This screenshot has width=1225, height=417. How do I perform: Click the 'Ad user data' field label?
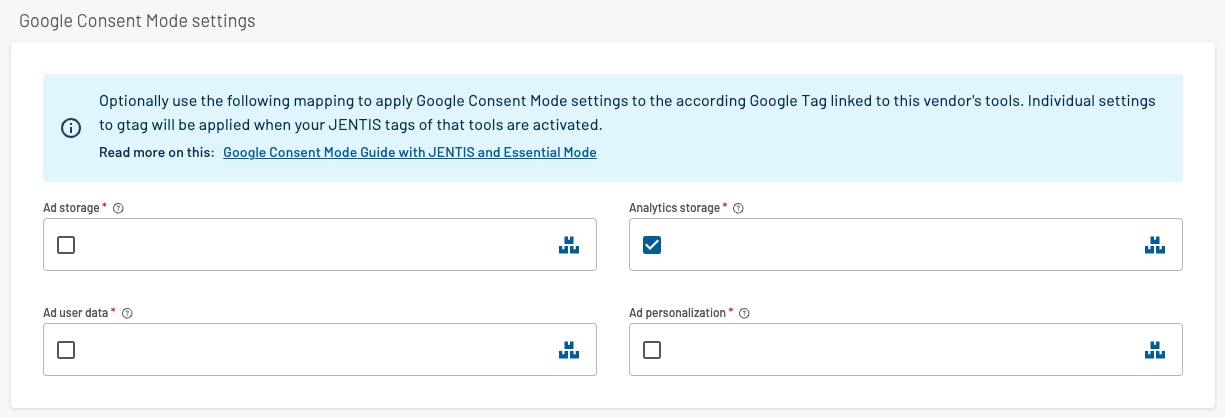tap(75, 313)
